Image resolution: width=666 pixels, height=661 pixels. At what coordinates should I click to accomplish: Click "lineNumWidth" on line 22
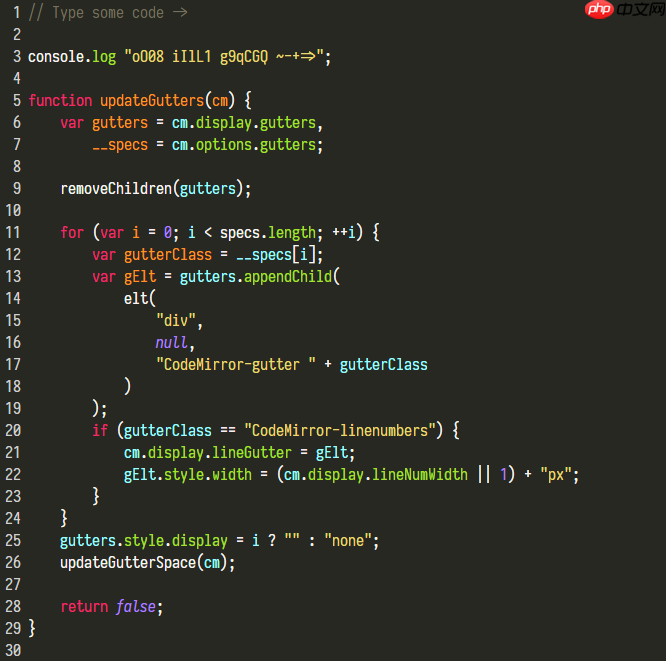point(420,475)
